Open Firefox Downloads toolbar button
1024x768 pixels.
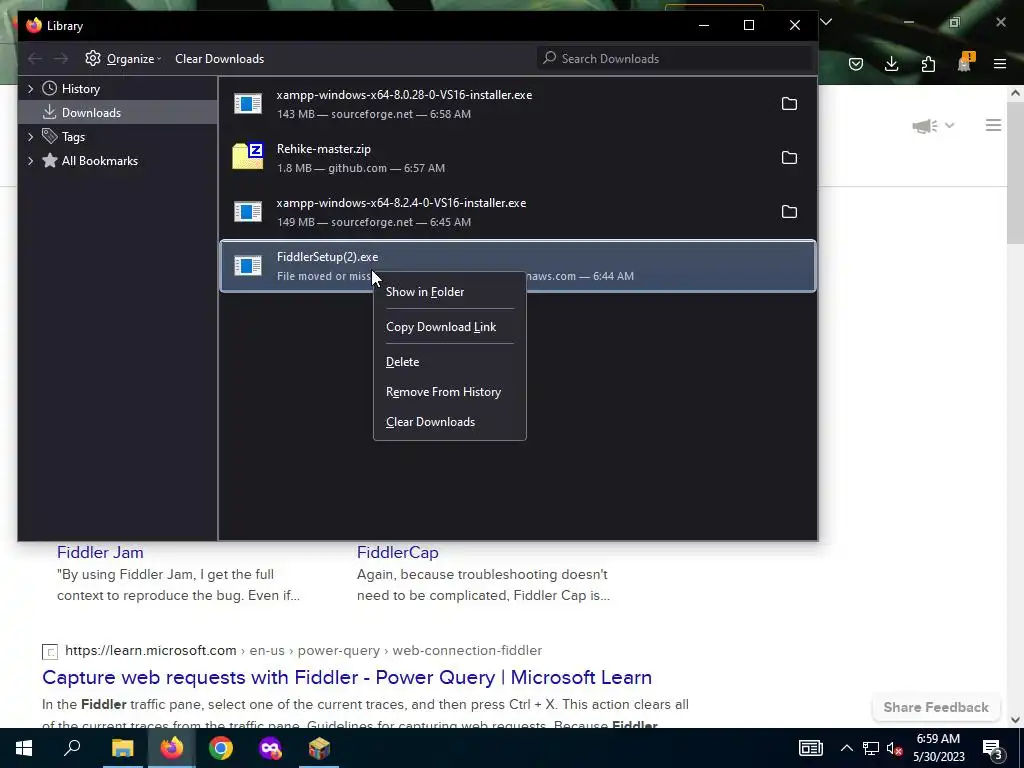pyautogui.click(x=891, y=63)
